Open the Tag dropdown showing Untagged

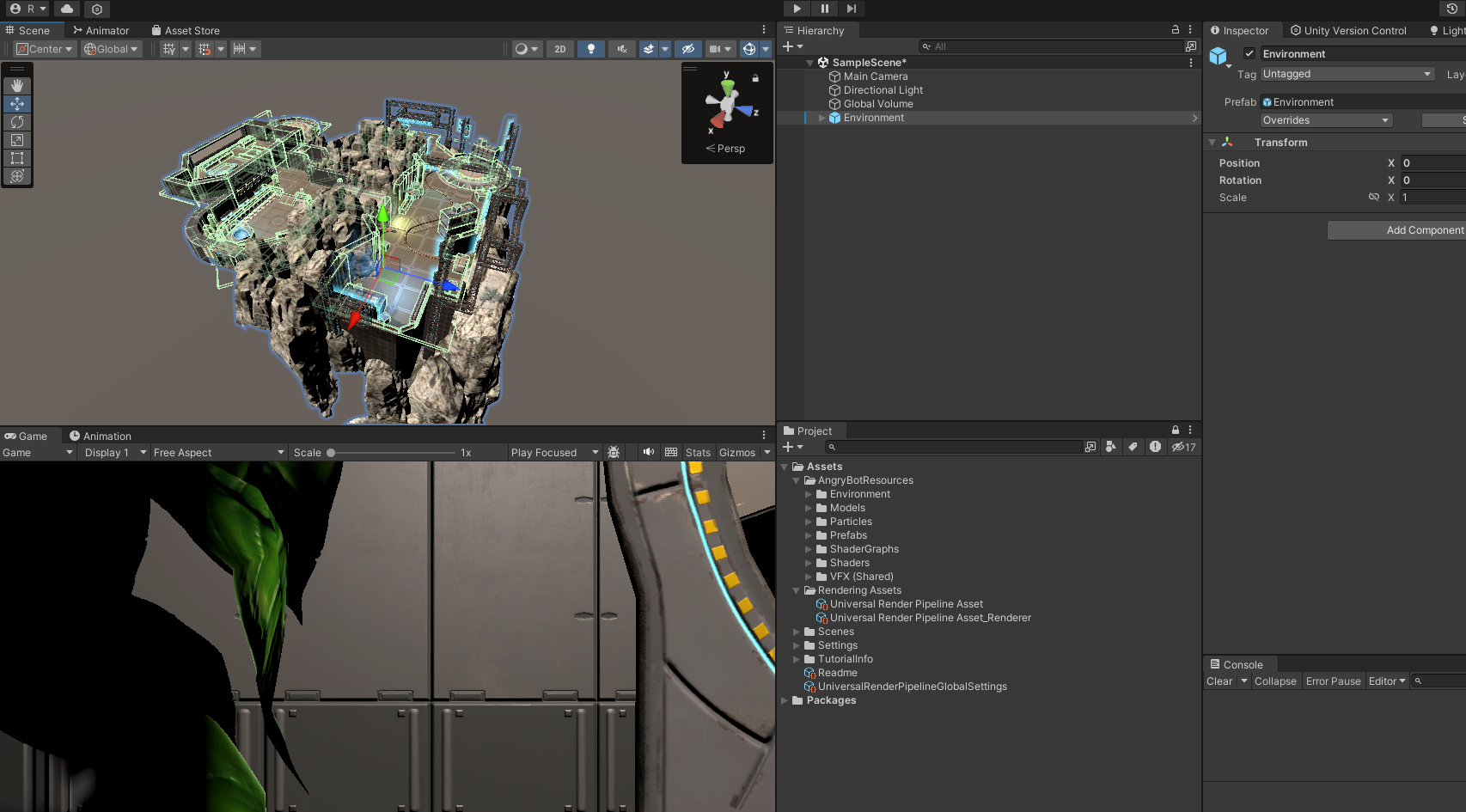(x=1347, y=74)
